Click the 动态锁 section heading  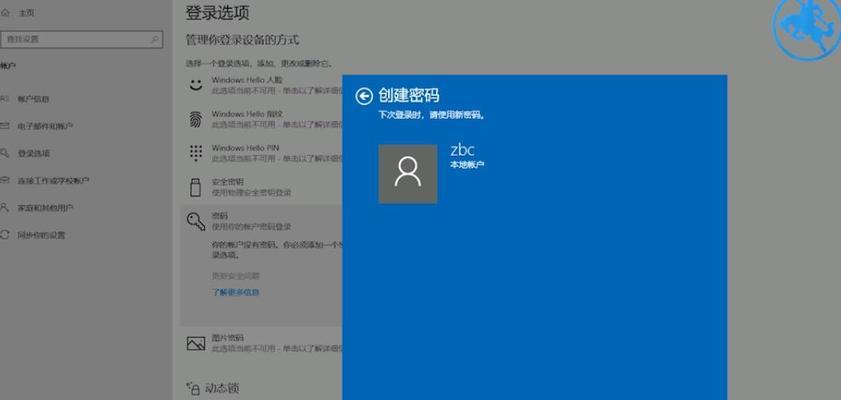222,388
